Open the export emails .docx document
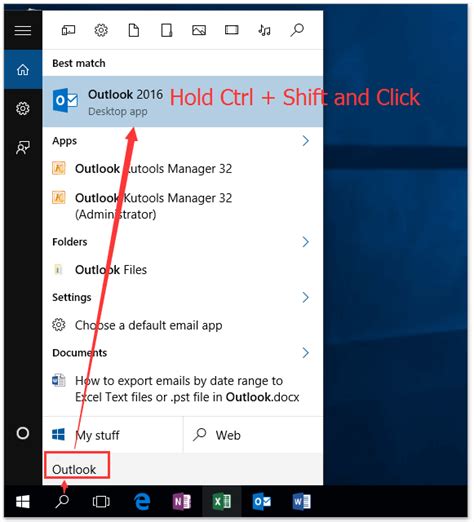Image resolution: width=474 pixels, height=522 pixels. pos(183,389)
